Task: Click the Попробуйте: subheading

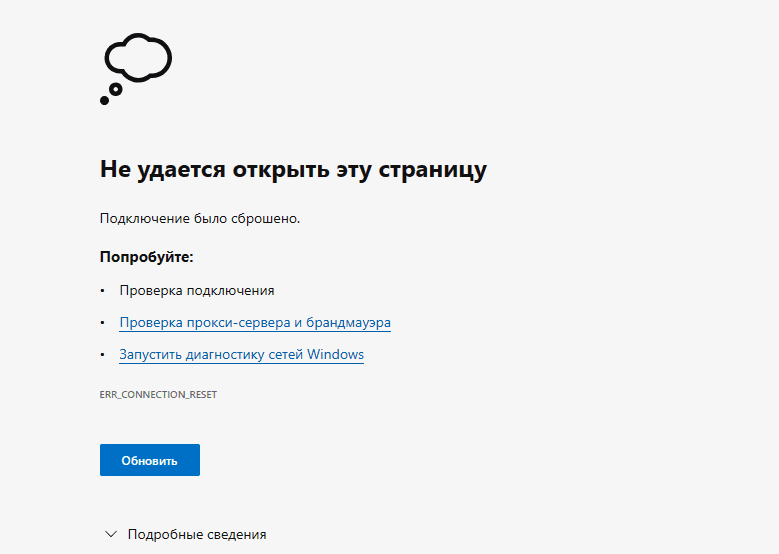Action: [146, 257]
